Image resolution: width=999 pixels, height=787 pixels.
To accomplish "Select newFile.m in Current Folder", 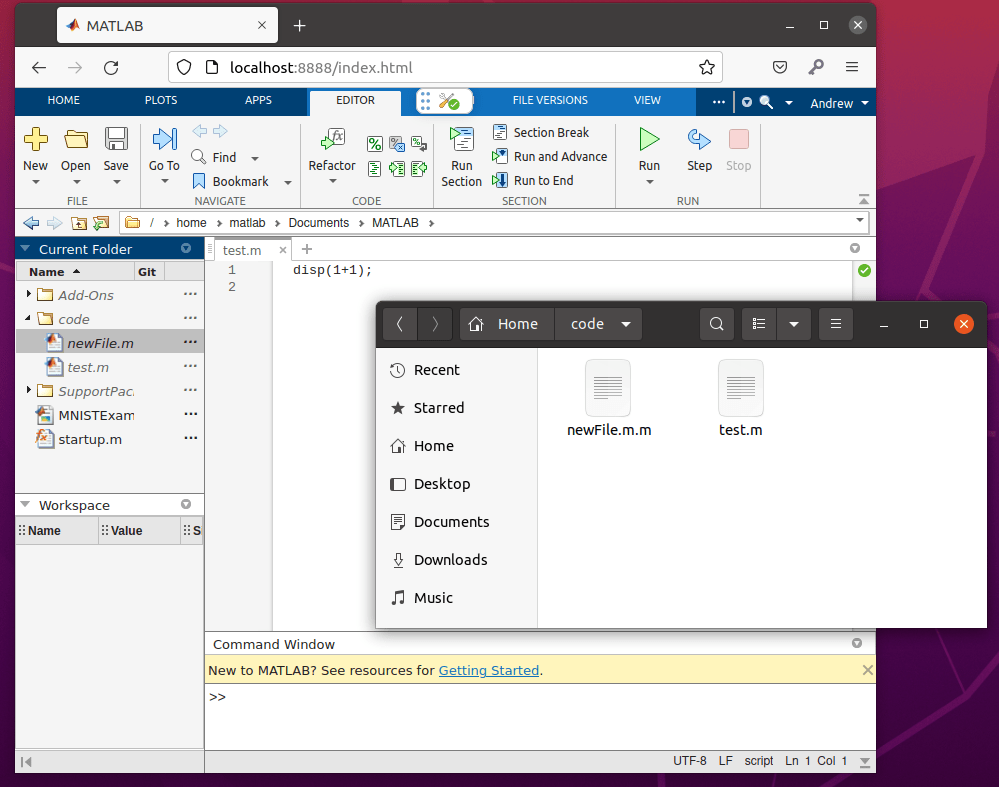I will tap(110, 343).
